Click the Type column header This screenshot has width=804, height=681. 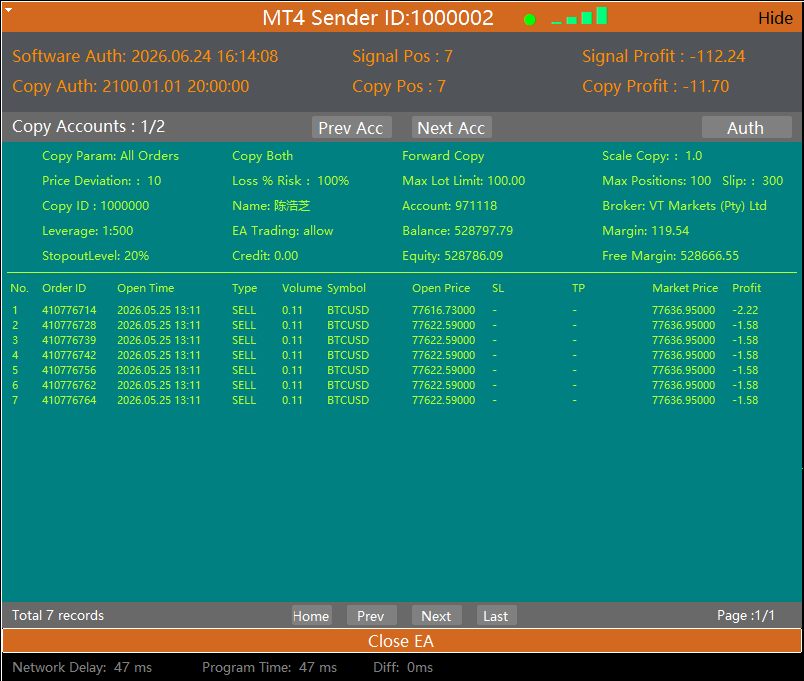(245, 288)
